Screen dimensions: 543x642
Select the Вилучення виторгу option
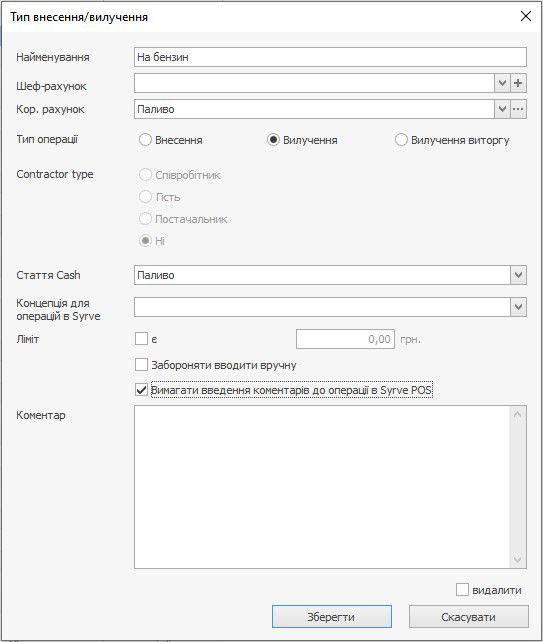click(401, 140)
